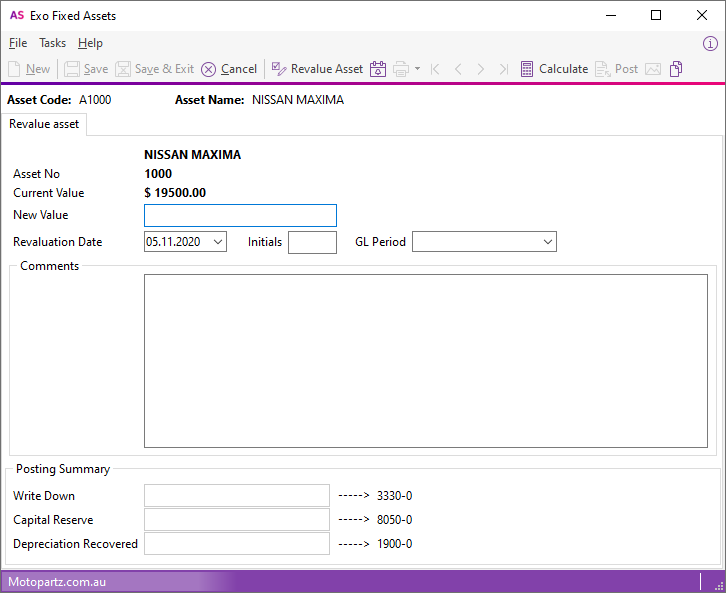Click the printer icon in toolbar
Image resolution: width=726 pixels, height=593 pixels.
(401, 69)
